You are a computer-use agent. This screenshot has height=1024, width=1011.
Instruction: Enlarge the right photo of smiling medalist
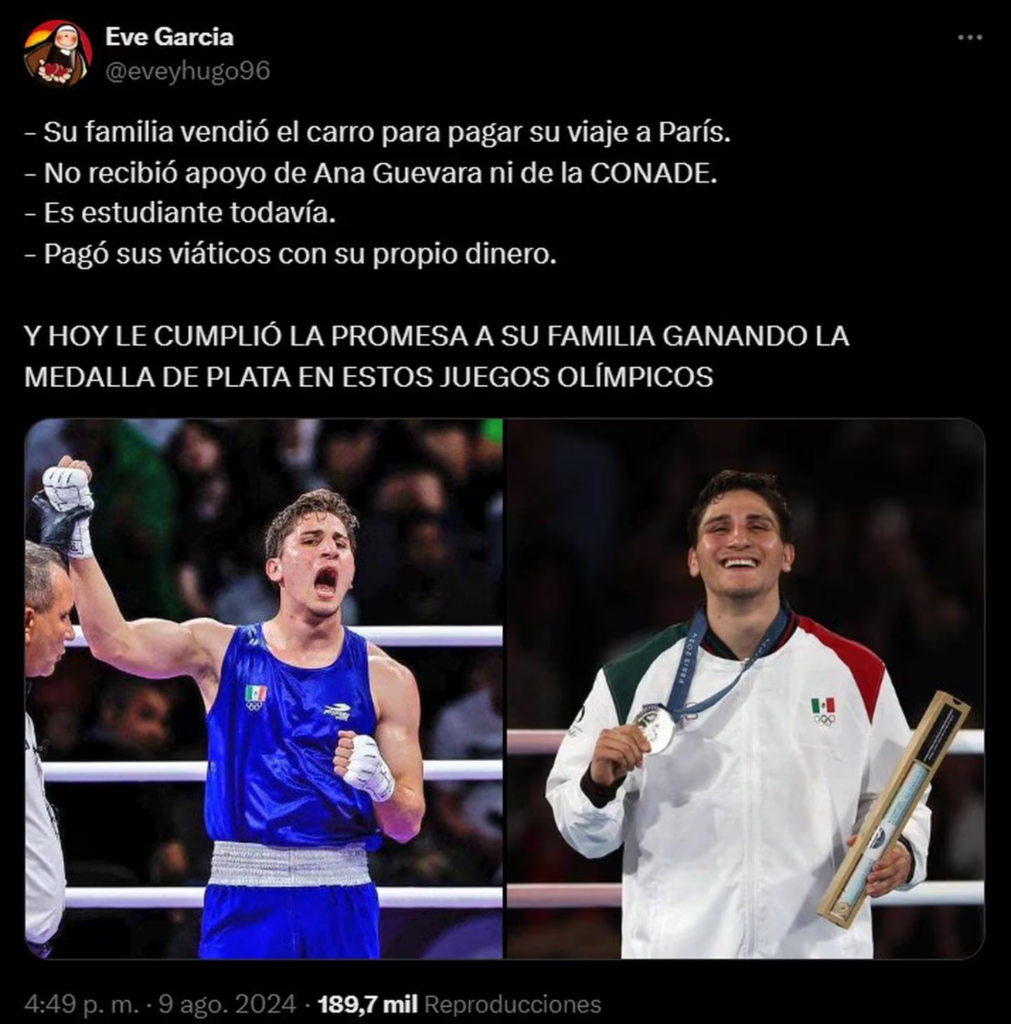click(746, 688)
